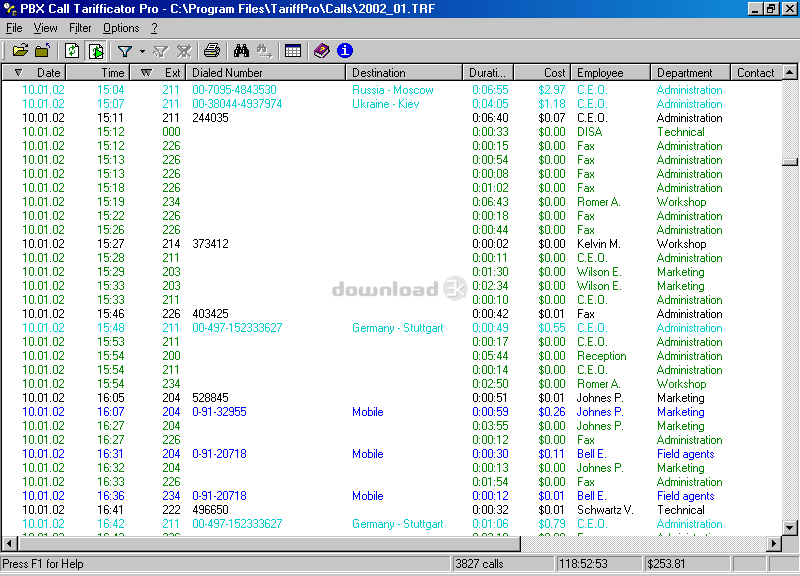Open the File menu
Image resolution: width=800 pixels, height=576 pixels.
(14, 28)
